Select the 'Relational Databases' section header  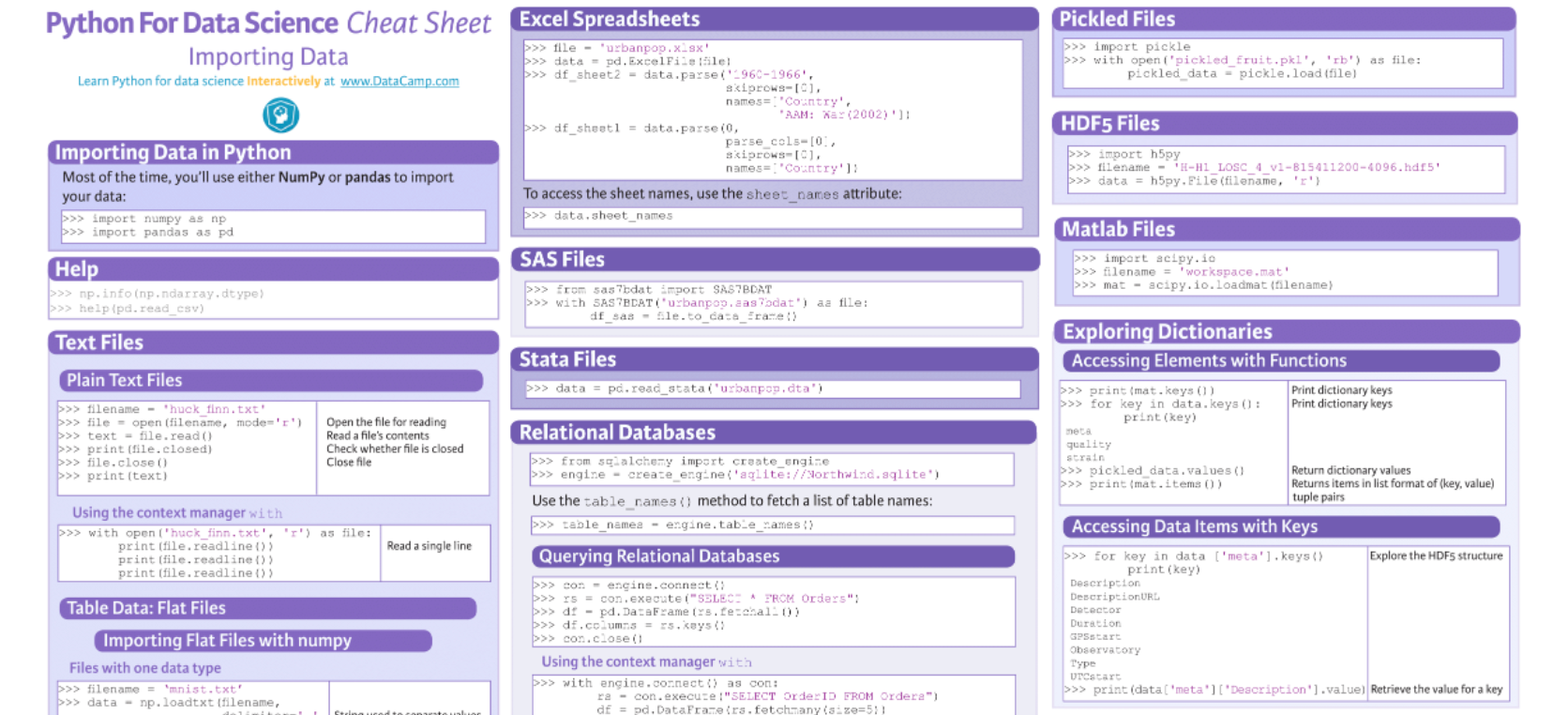click(774, 433)
